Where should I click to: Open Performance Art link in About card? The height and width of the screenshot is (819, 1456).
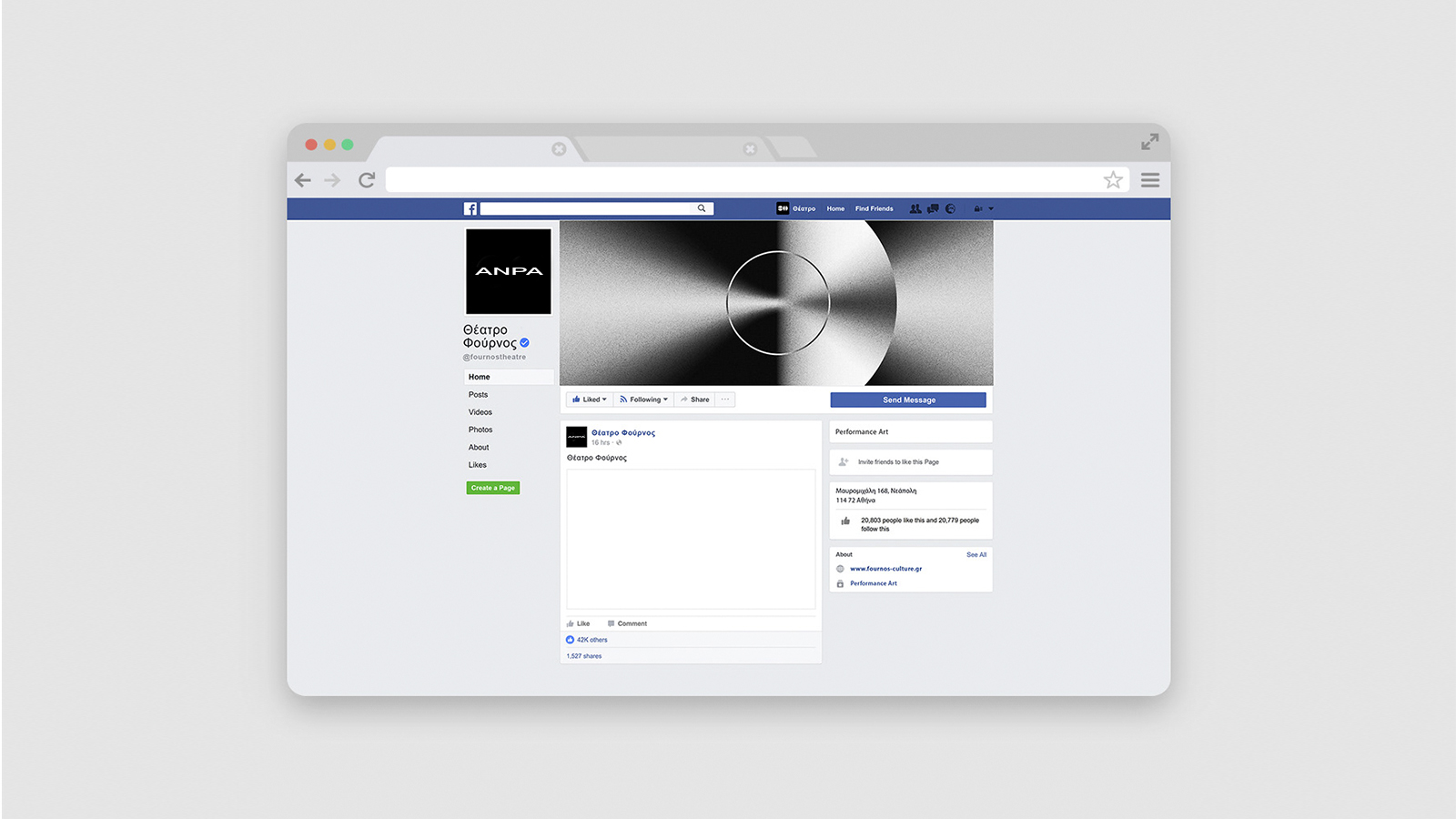874,583
